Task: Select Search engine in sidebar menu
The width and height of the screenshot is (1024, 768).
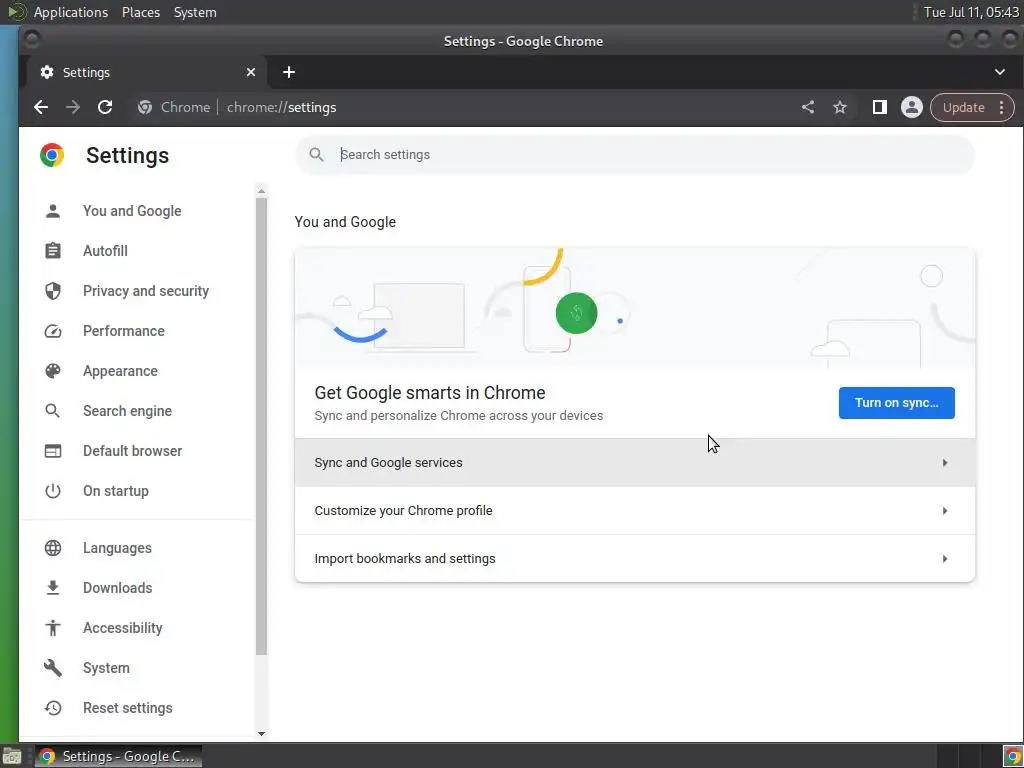Action: [127, 411]
